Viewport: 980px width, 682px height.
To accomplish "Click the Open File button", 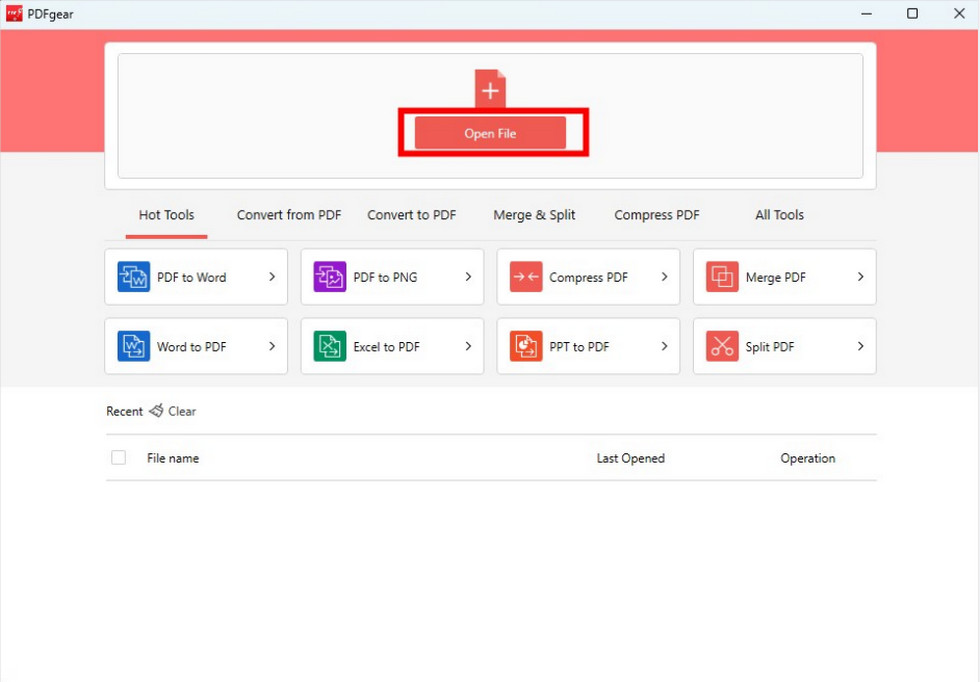I will pyautogui.click(x=490, y=133).
